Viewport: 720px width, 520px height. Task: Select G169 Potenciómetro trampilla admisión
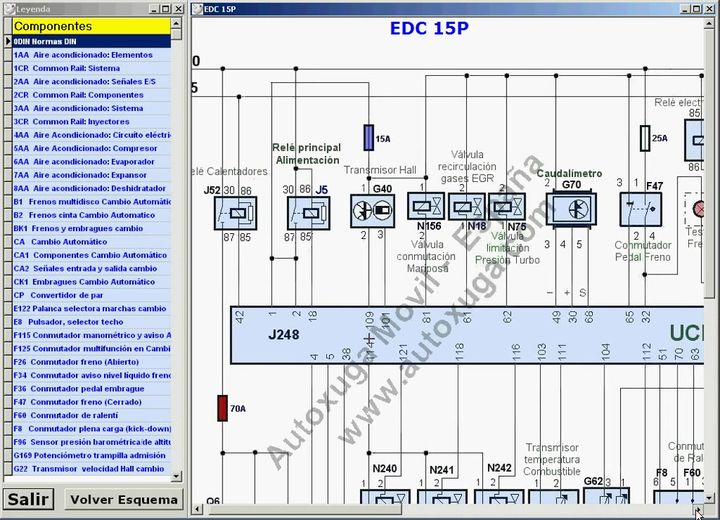(92, 454)
